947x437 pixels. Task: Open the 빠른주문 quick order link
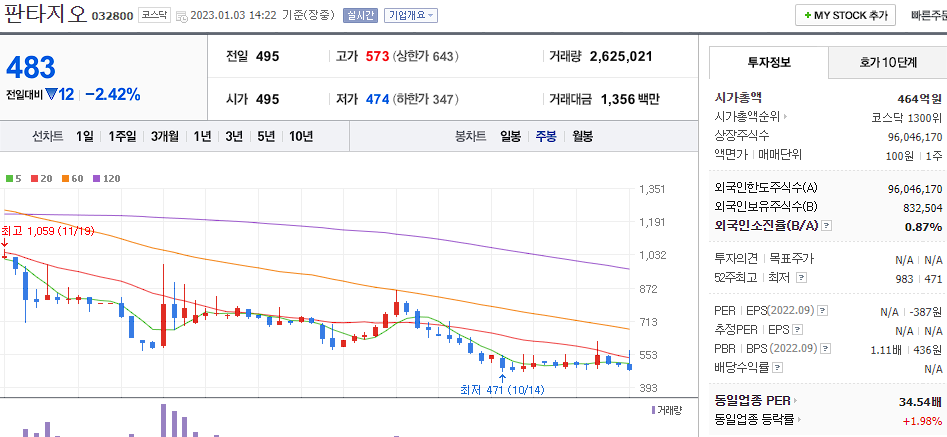tap(929, 16)
